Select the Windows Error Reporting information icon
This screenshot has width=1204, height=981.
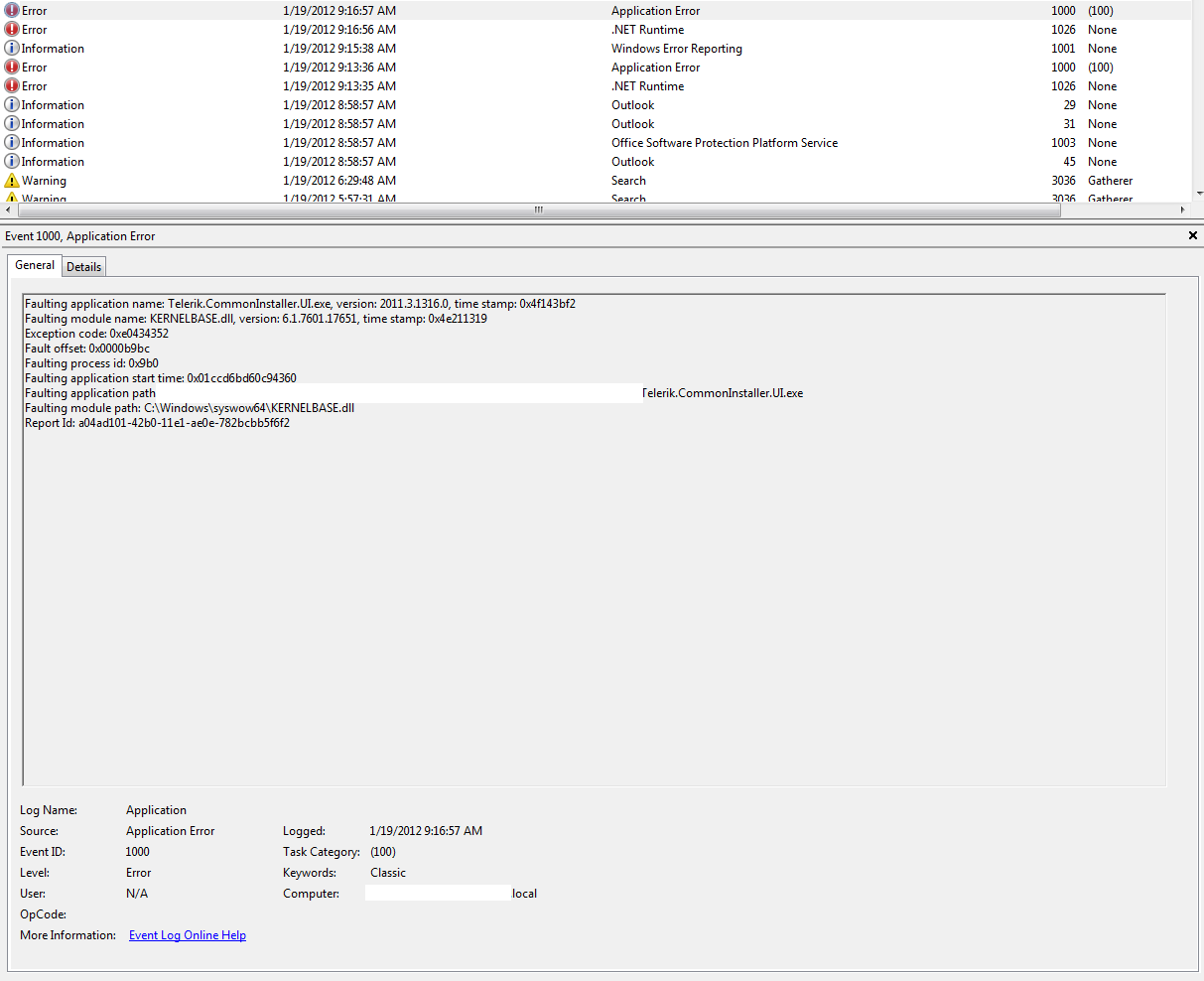(x=12, y=49)
